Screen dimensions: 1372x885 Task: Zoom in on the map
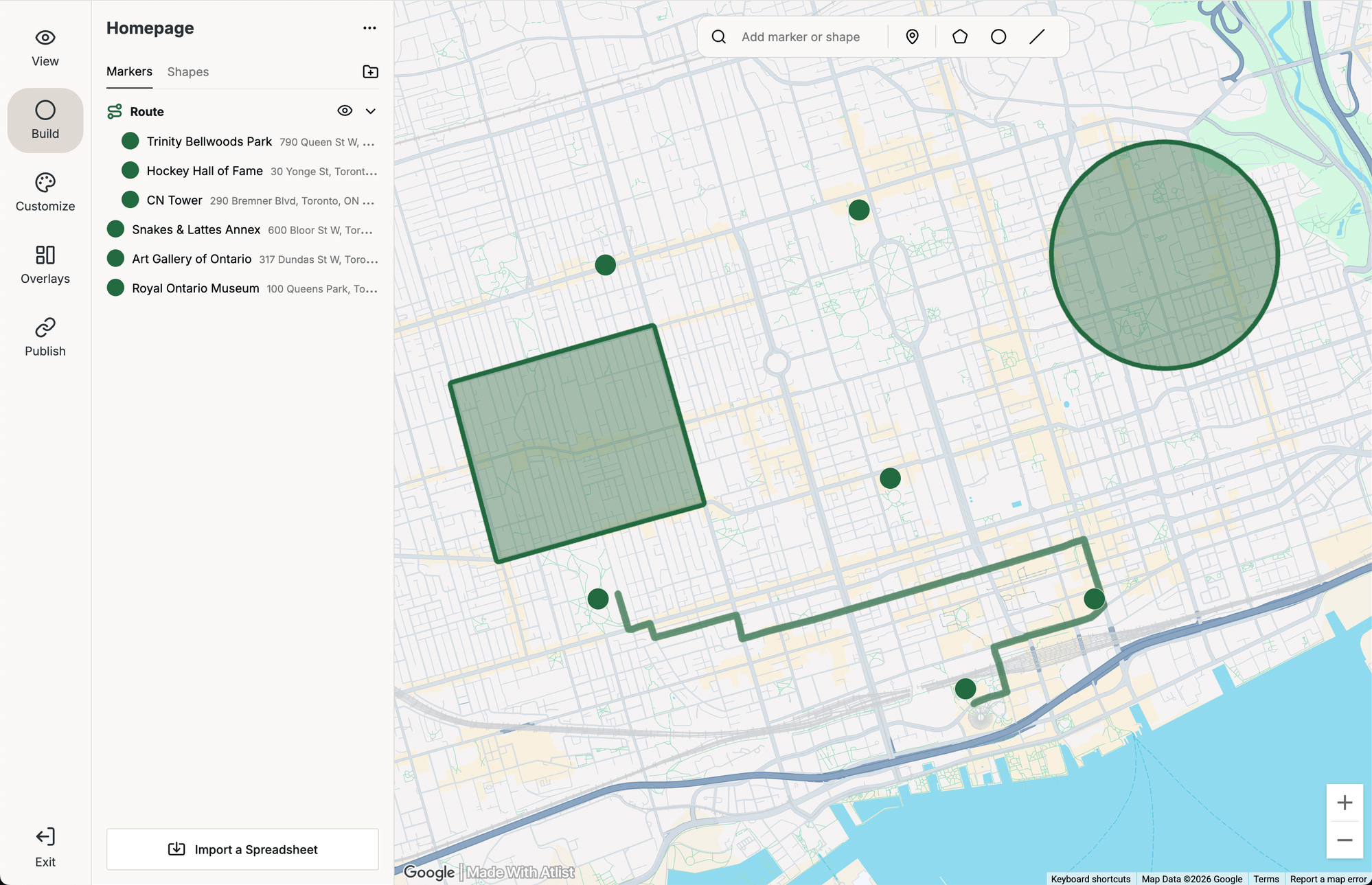pyautogui.click(x=1345, y=803)
